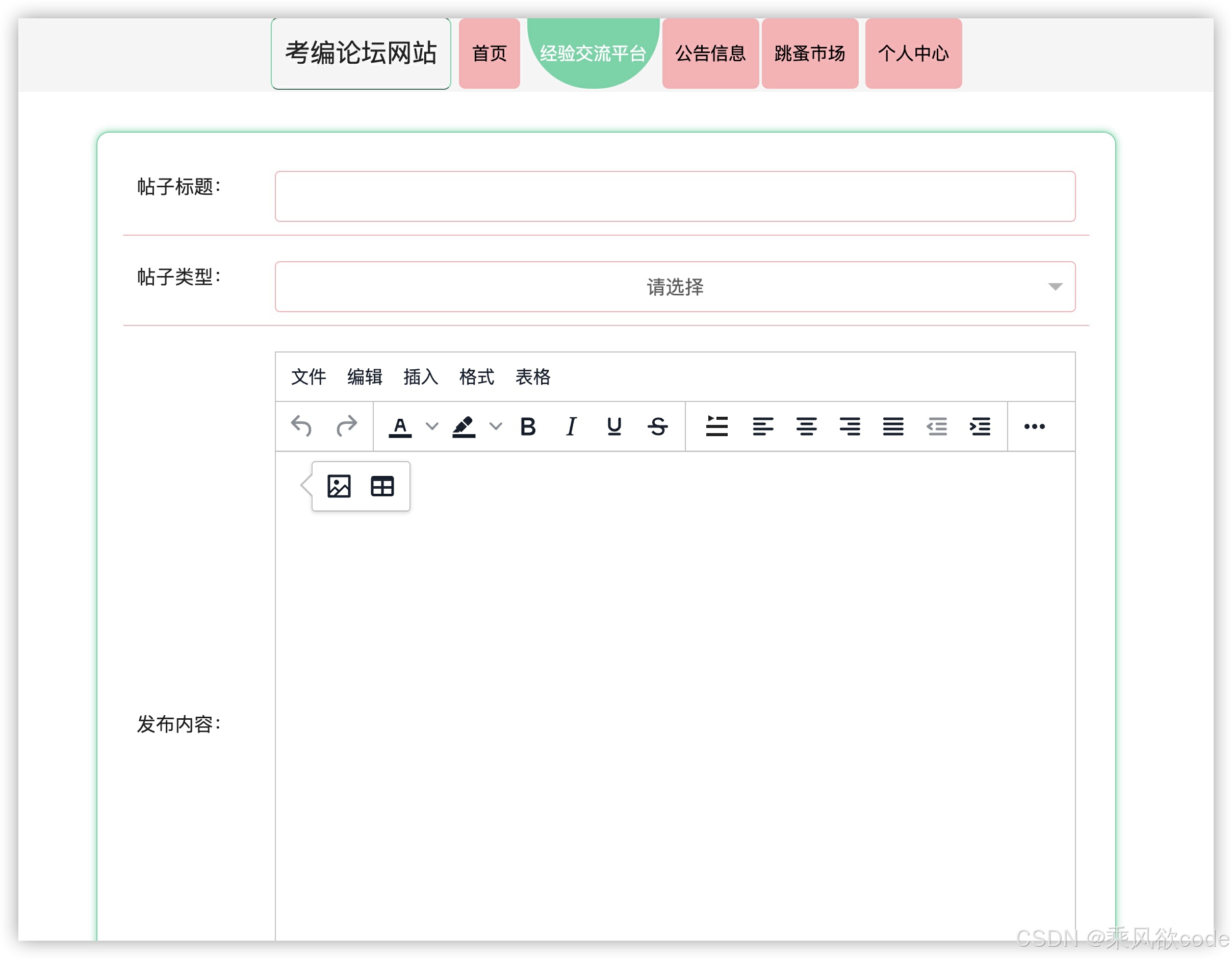
Task: Apply underline formatting
Action: click(x=614, y=427)
